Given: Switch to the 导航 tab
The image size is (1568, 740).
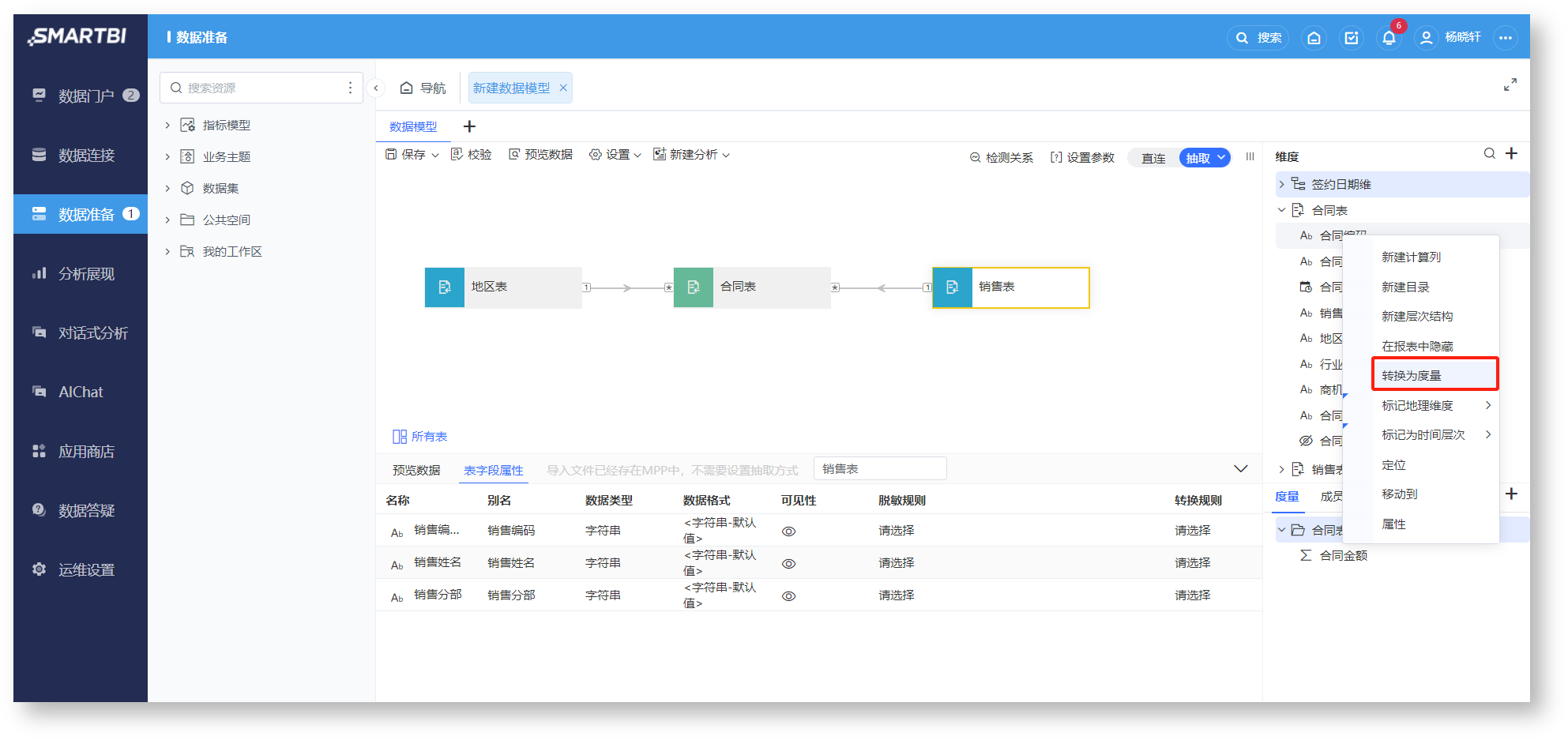Looking at the screenshot, I should coord(423,88).
